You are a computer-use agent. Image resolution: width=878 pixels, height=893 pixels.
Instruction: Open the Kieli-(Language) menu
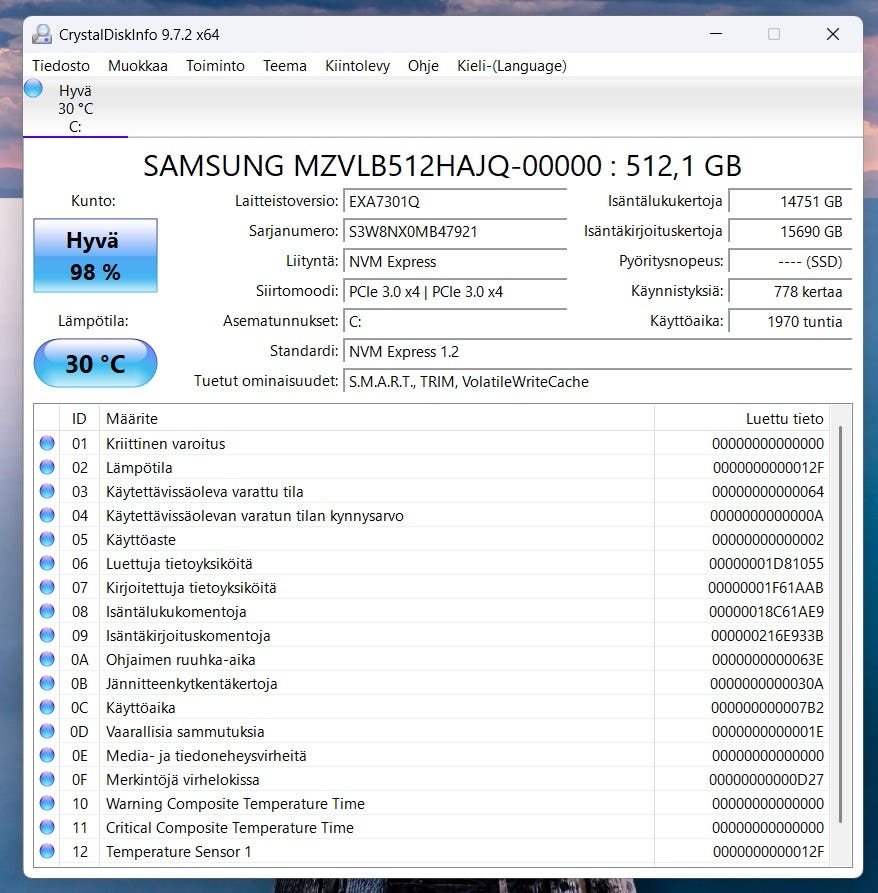512,66
